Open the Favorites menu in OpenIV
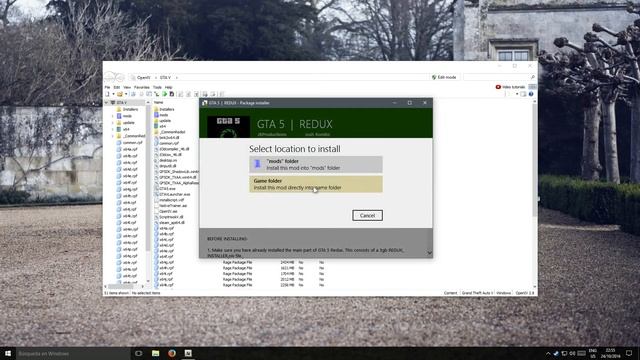The width and height of the screenshot is (640, 360). [x=142, y=87]
